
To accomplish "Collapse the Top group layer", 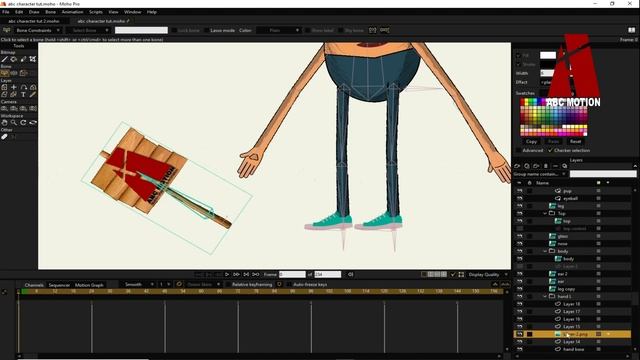I will [x=545, y=213].
